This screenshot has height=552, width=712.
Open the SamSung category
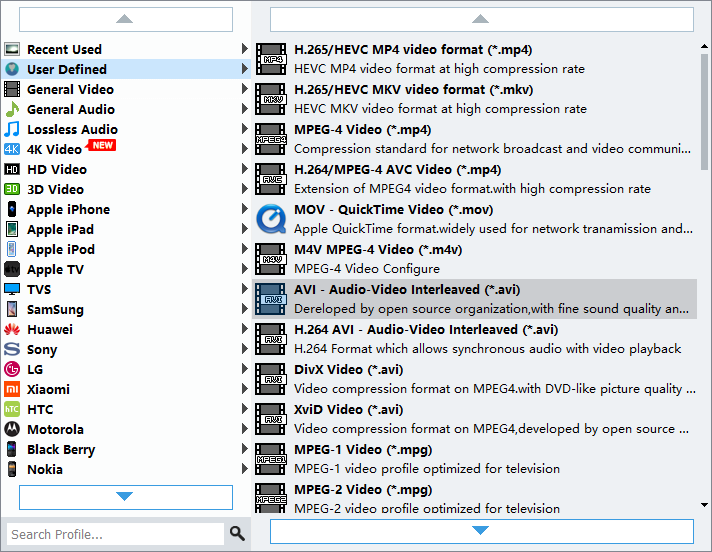pyautogui.click(x=126, y=309)
